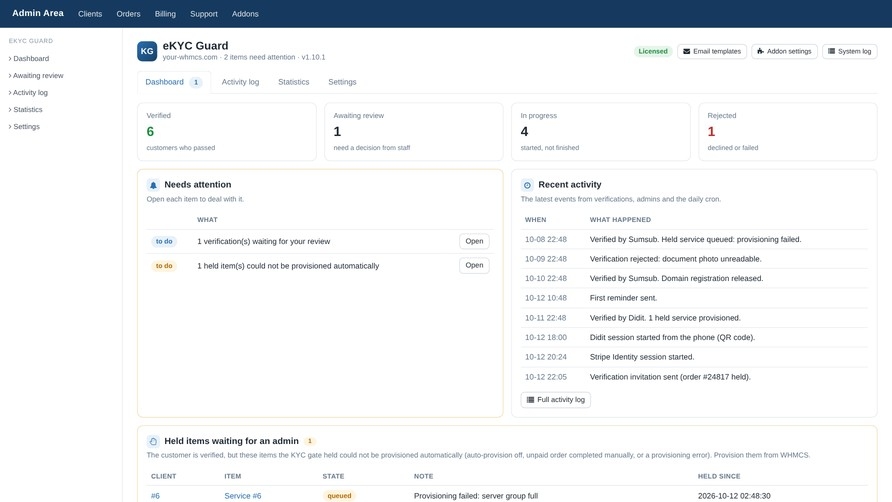892x502 pixels.
Task: Click the held items count badge
Action: coord(309,441)
